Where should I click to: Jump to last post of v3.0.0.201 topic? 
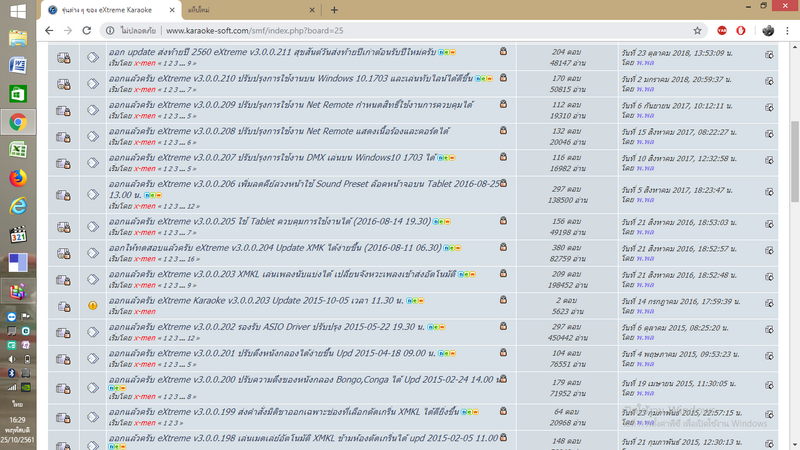(769, 356)
